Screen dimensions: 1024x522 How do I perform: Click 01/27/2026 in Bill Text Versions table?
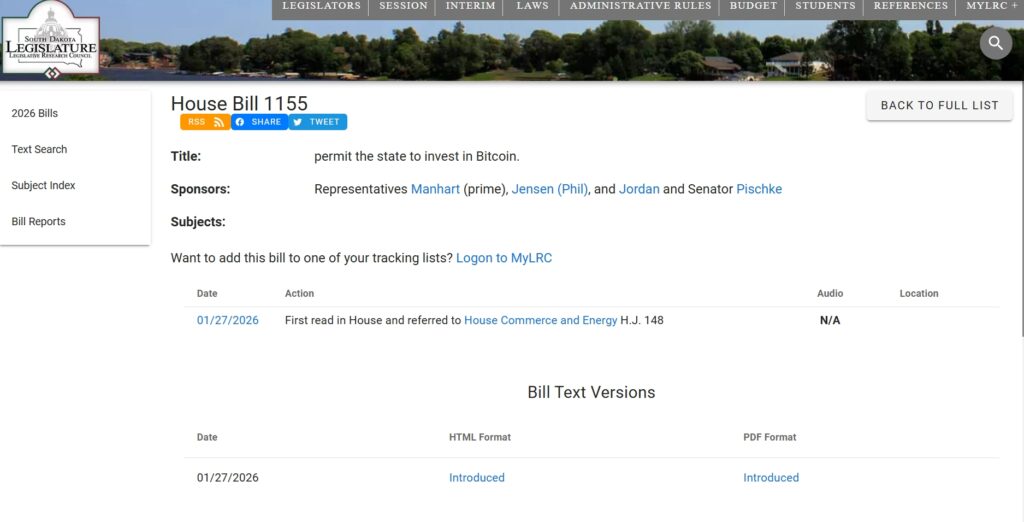227,478
